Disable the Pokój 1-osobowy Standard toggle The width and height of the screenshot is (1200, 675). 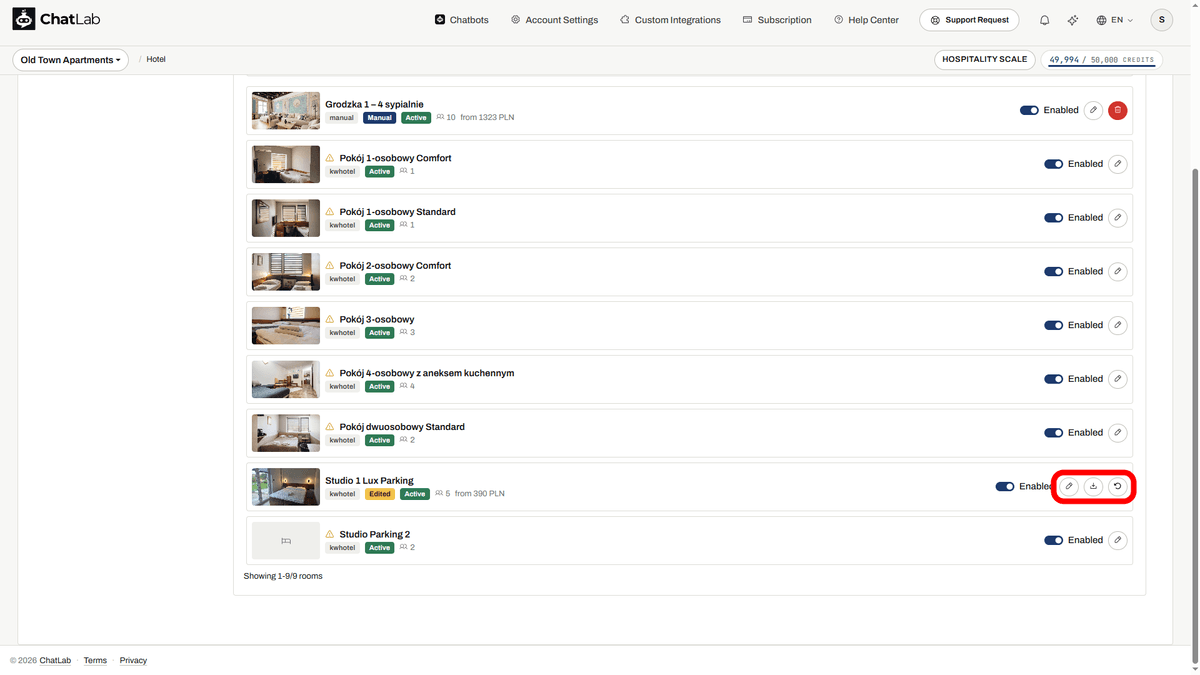point(1053,218)
